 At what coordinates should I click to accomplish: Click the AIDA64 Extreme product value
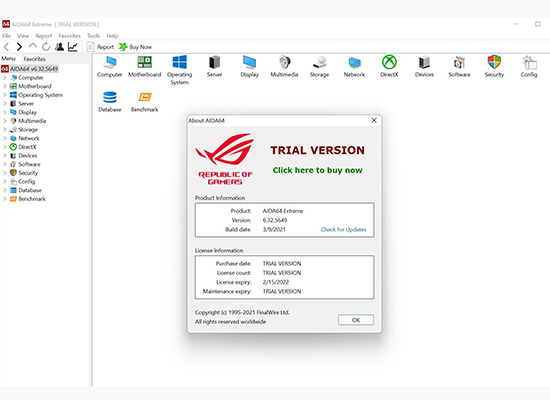[x=283, y=211]
